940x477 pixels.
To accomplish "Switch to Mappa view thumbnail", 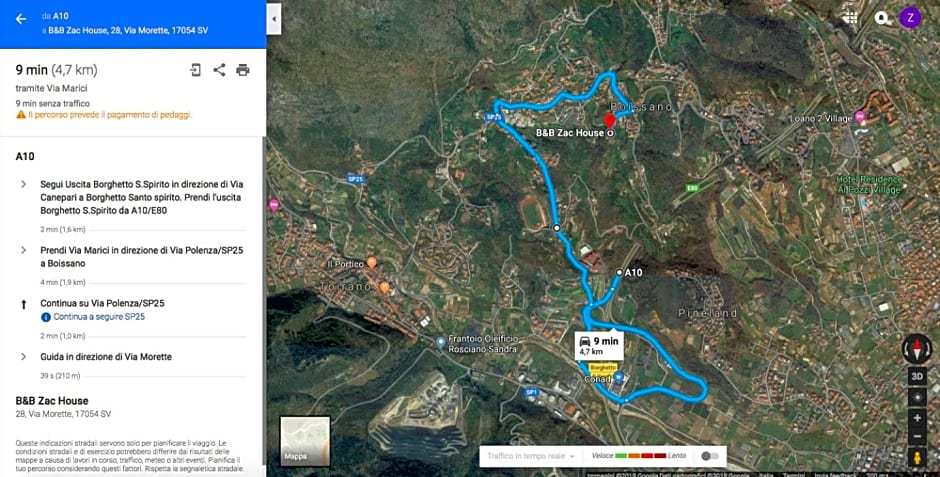I will (x=305, y=441).
